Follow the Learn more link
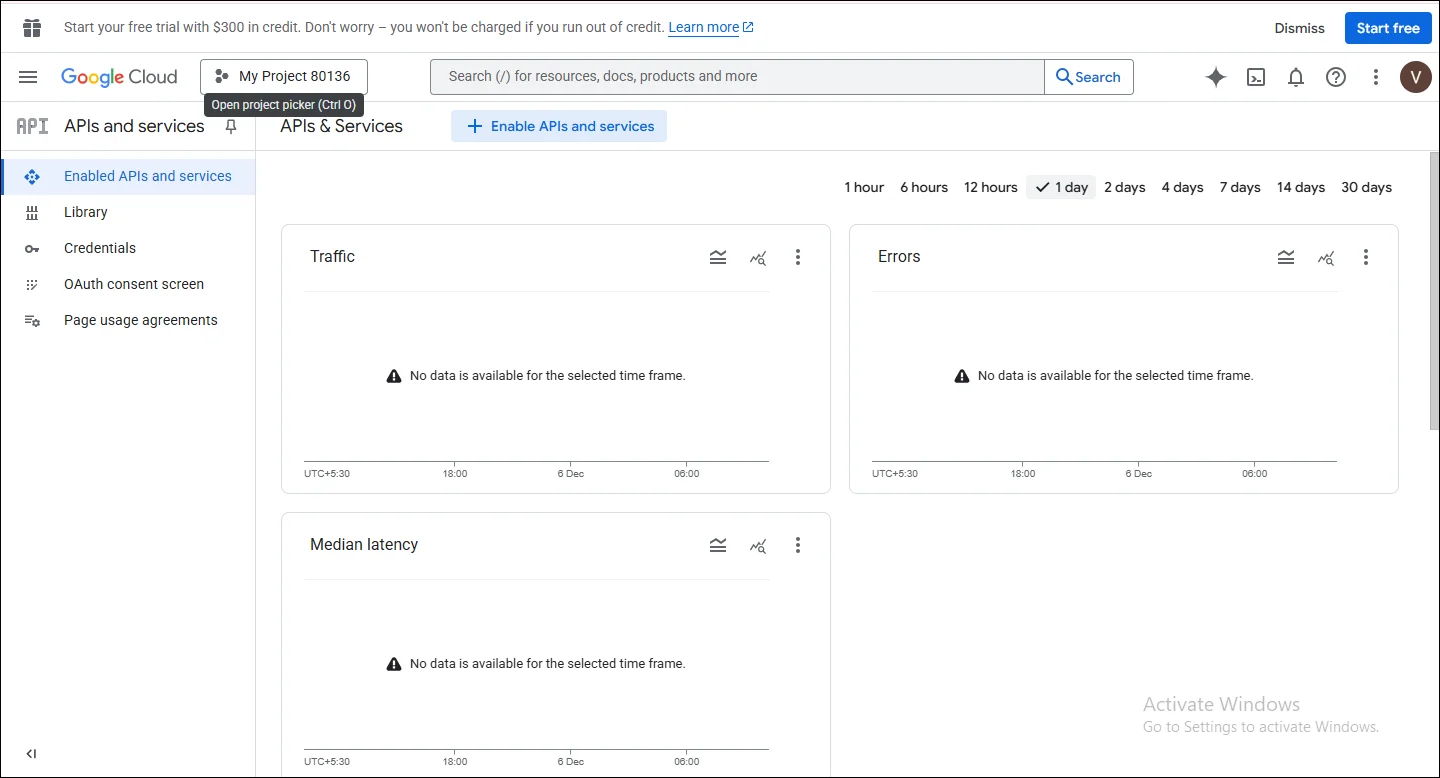The width and height of the screenshot is (1440, 778). 711,28
